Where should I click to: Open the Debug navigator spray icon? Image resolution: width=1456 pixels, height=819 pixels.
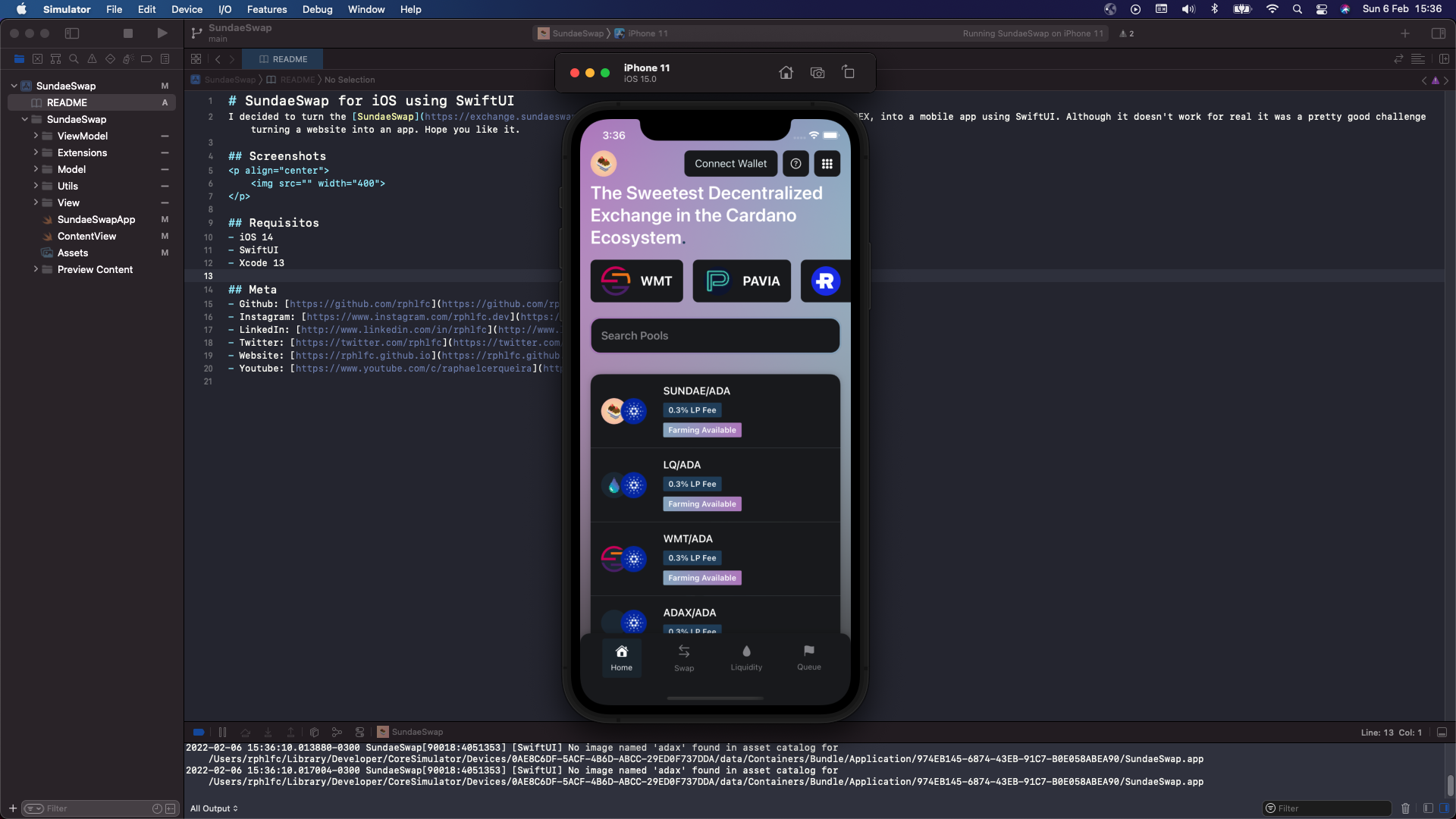[128, 59]
